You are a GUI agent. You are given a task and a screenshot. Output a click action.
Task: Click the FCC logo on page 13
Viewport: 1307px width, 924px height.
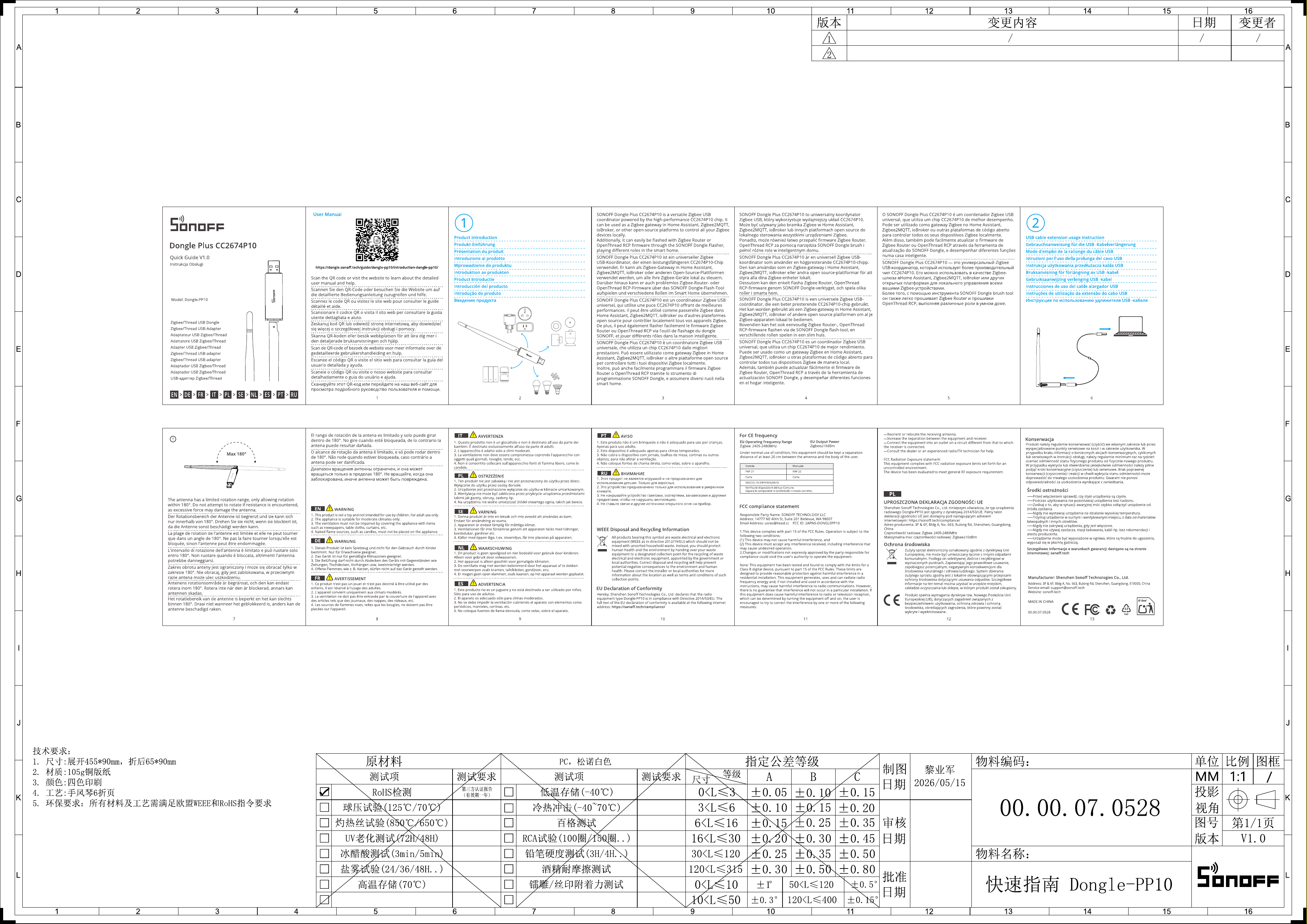pos(1092,609)
